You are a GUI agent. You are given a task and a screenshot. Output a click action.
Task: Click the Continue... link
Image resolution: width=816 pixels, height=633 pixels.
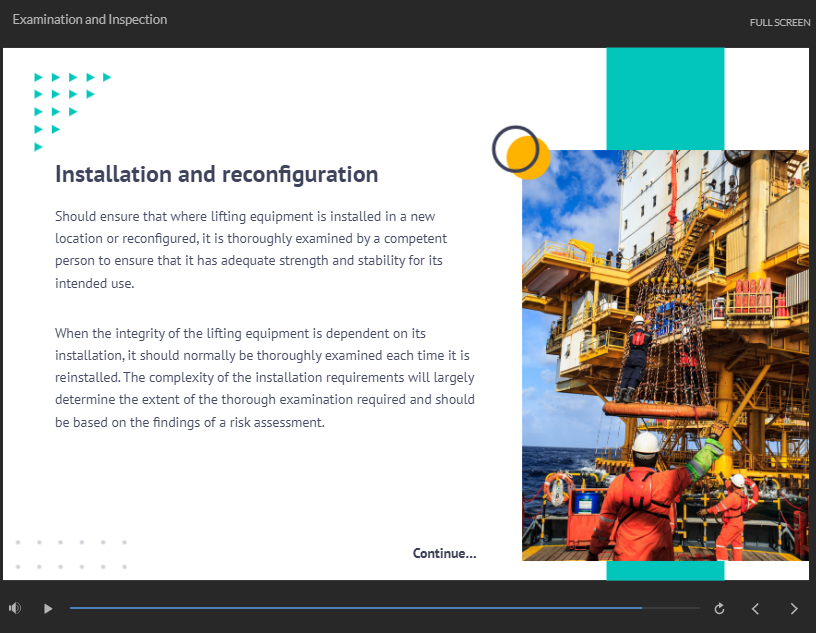[444, 553]
